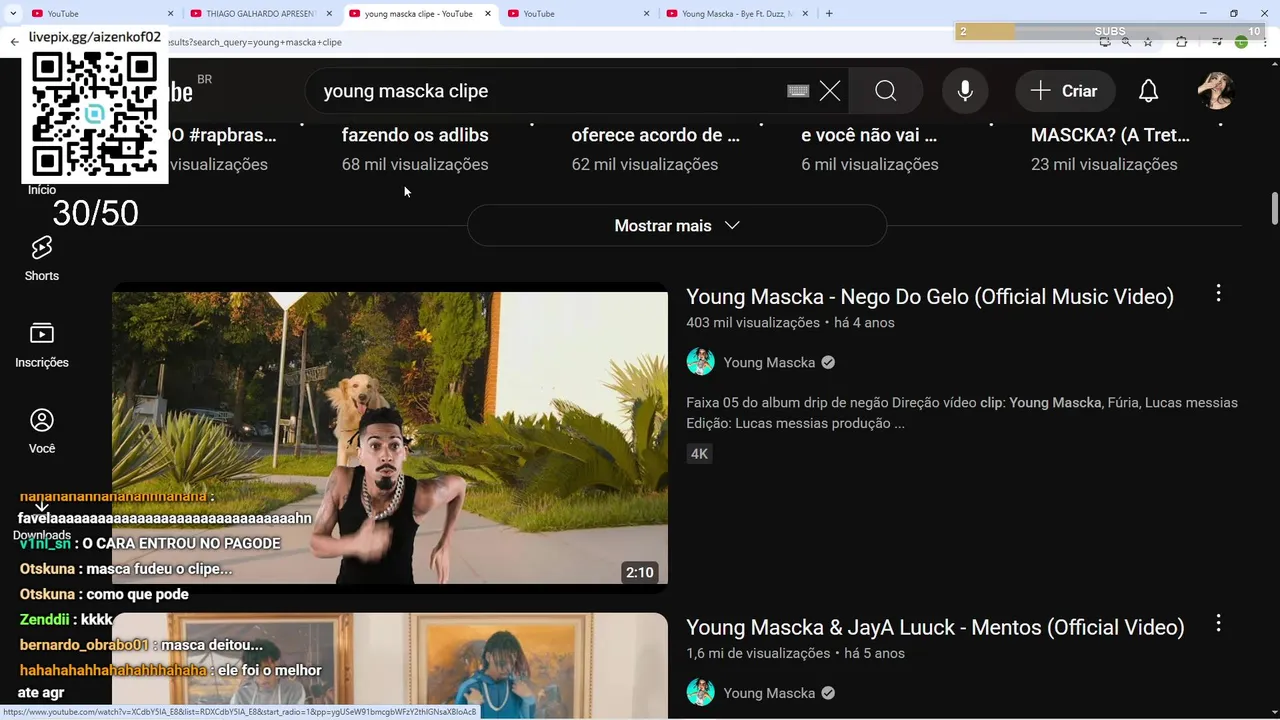1280x720 pixels.
Task: Open the Você sidebar section
Action: coord(42,431)
